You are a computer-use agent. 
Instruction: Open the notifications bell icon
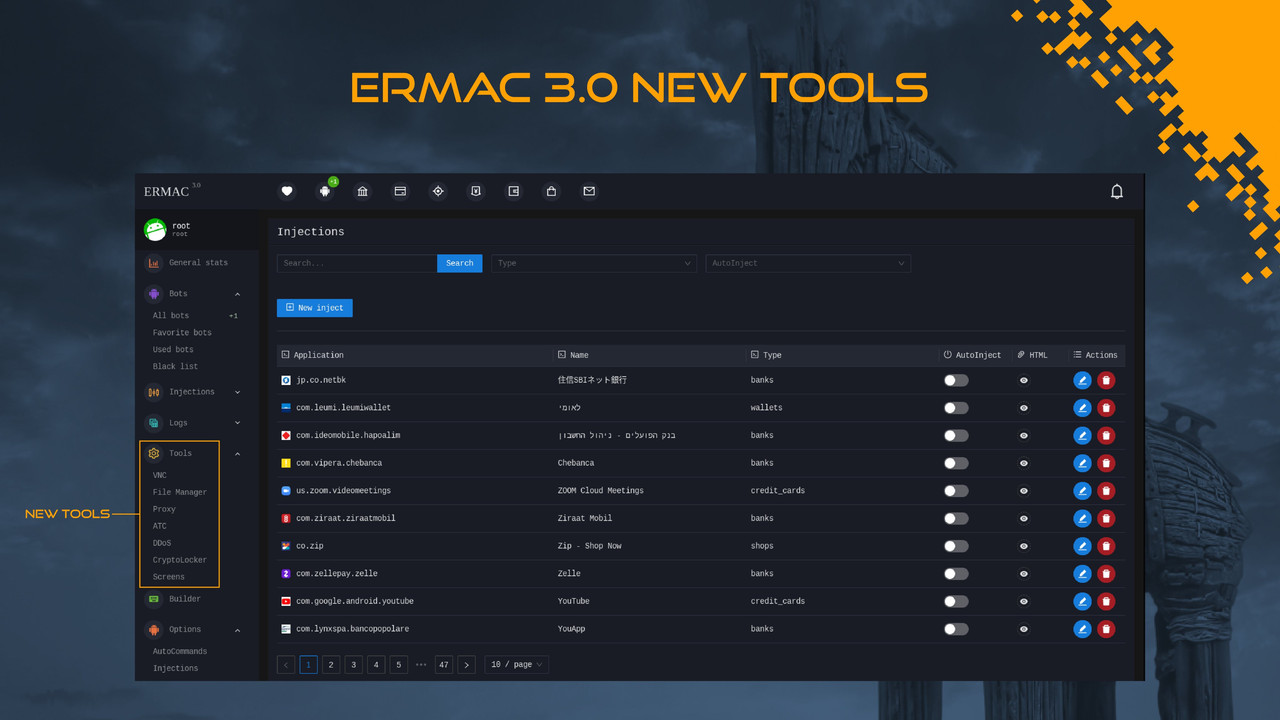(1117, 191)
